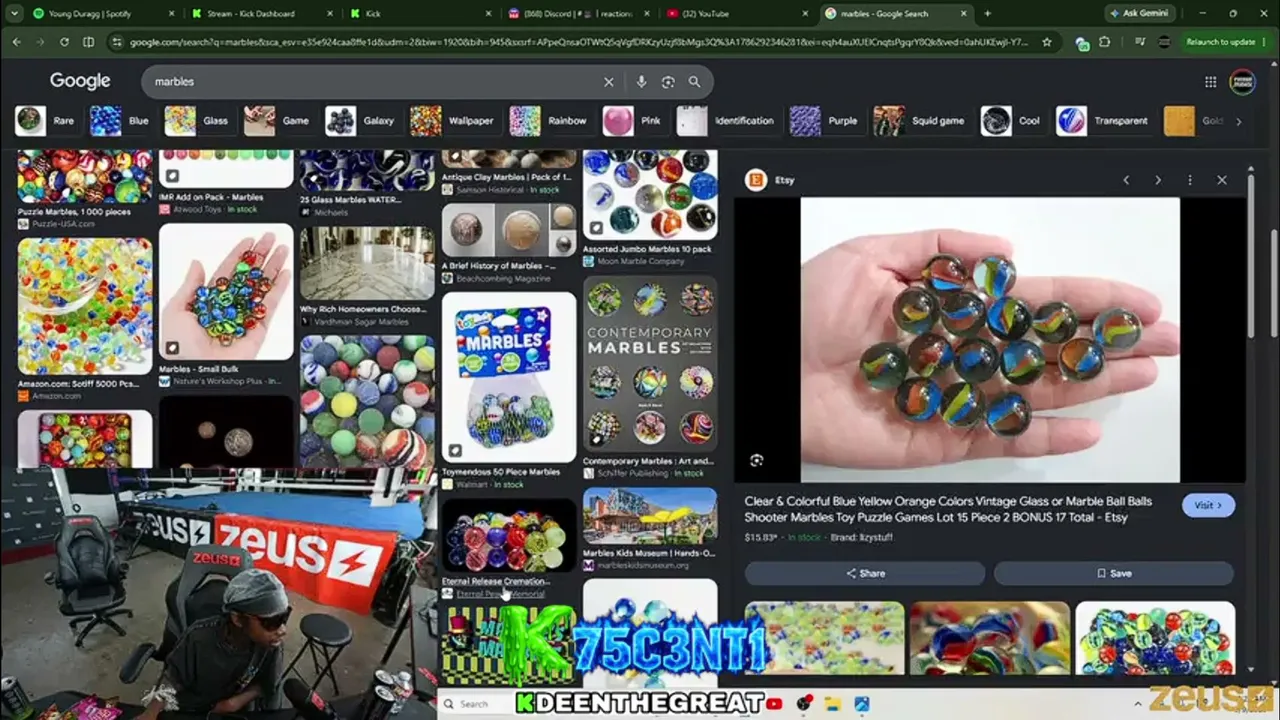
Task: Open the Google apps grid
Action: 1210,82
